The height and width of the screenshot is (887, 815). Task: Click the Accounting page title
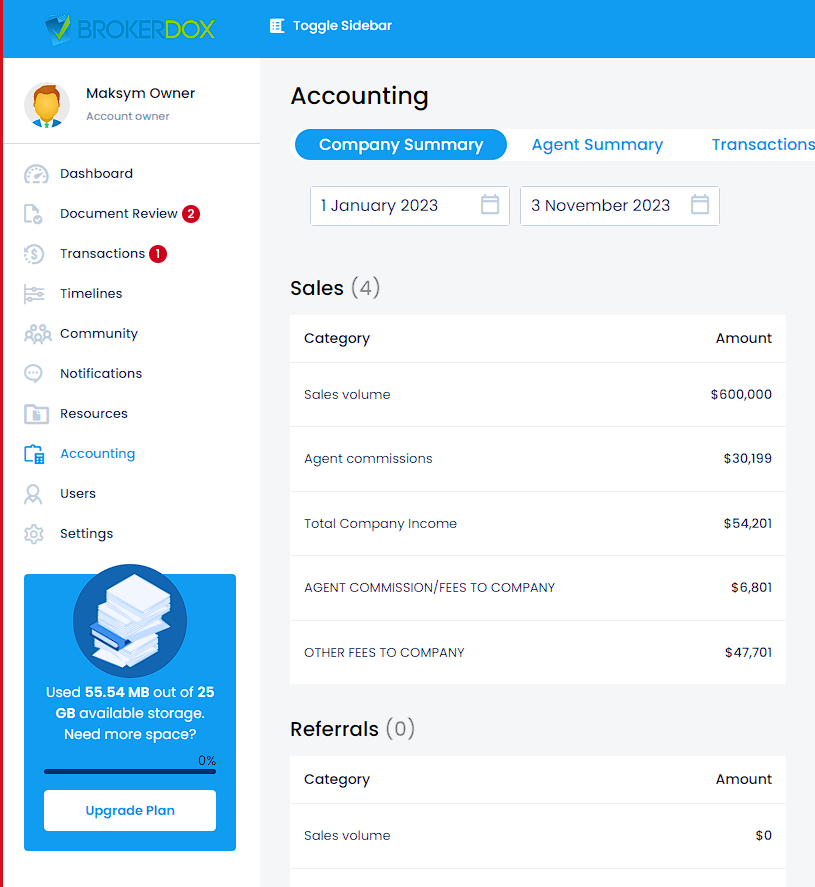pos(359,96)
